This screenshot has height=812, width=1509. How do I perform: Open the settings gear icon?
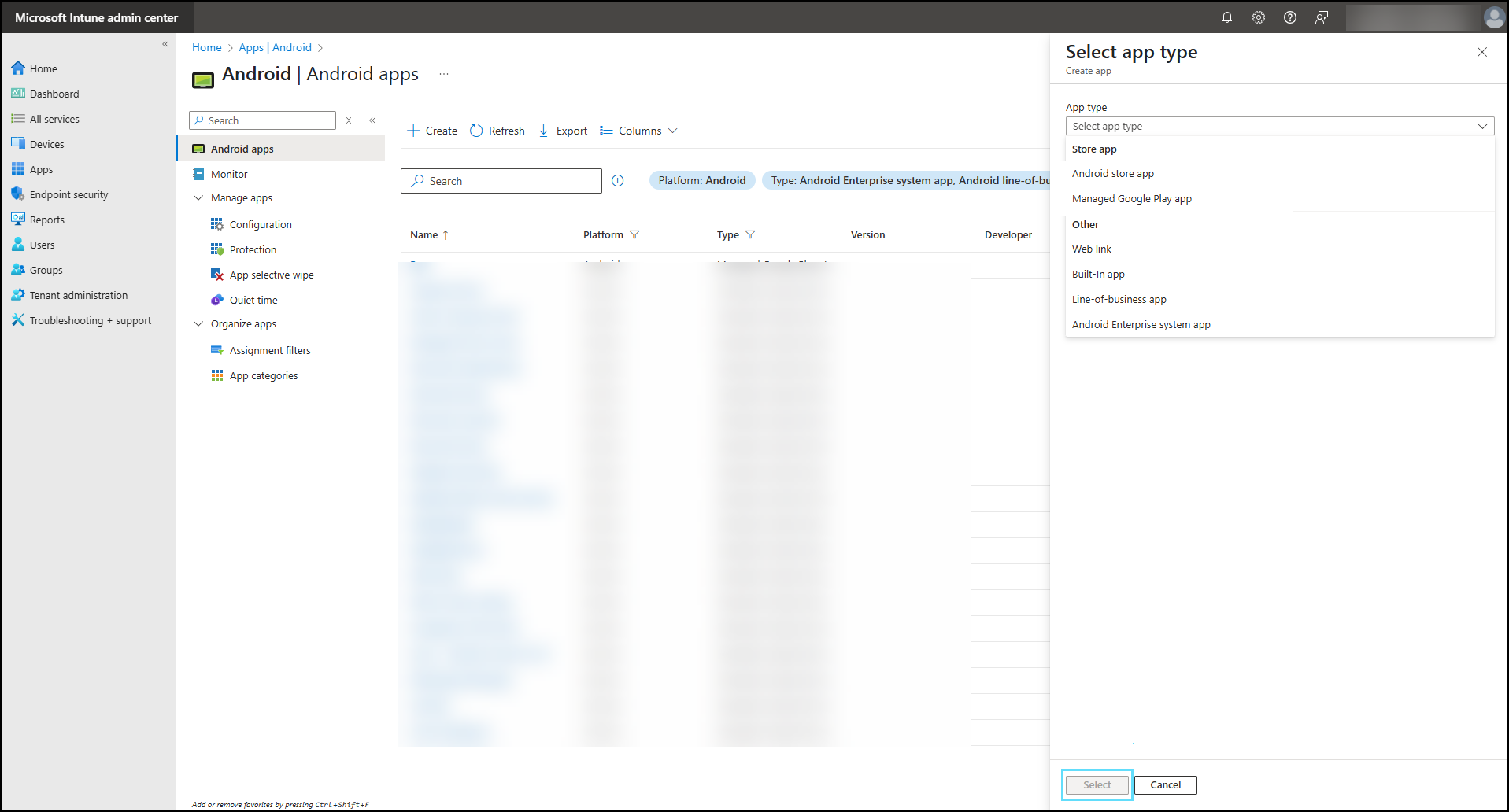[x=1258, y=17]
